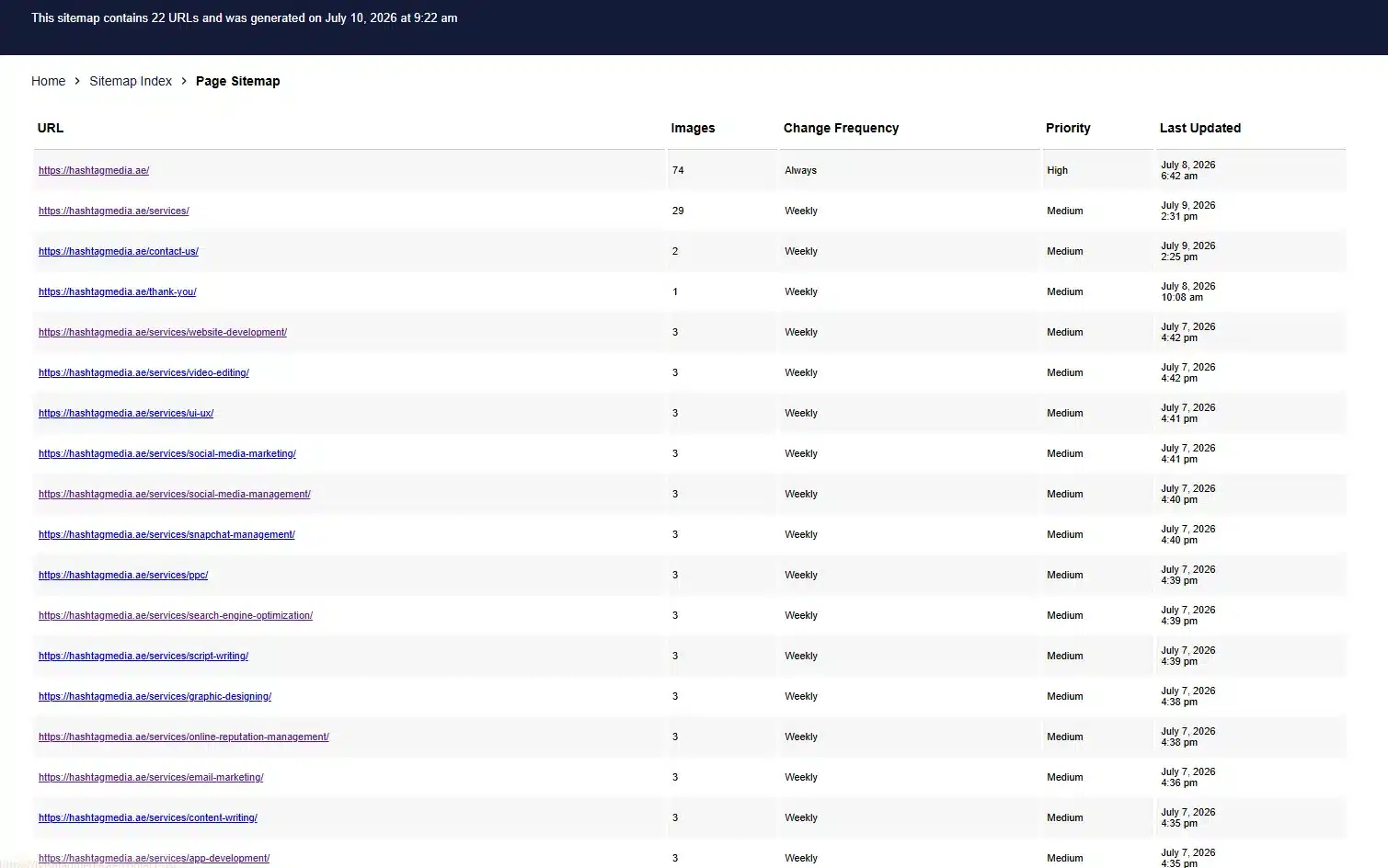Image resolution: width=1388 pixels, height=868 pixels.
Task: Open Sitemap Index breadcrumb
Action: pyautogui.click(x=131, y=81)
